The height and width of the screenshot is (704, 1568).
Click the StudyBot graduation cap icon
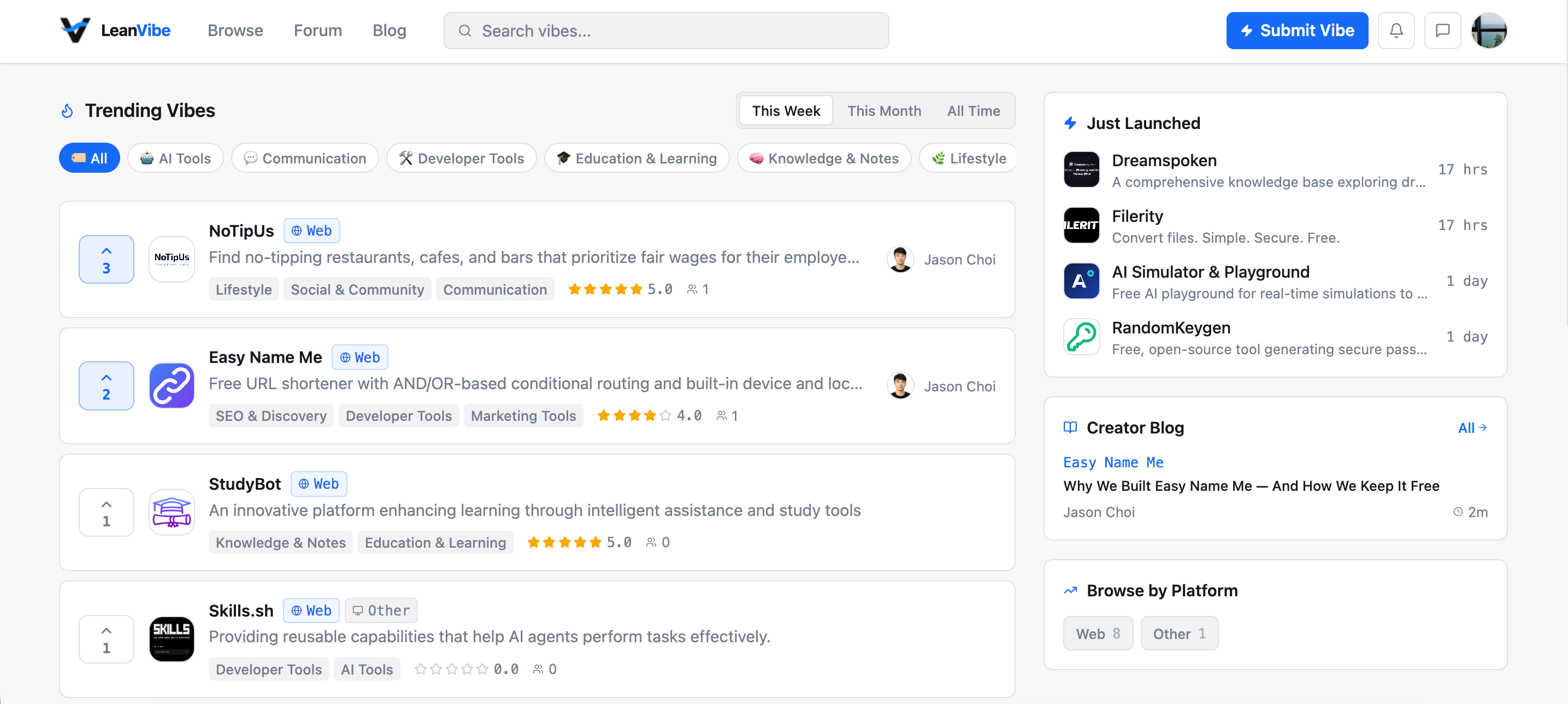click(172, 512)
